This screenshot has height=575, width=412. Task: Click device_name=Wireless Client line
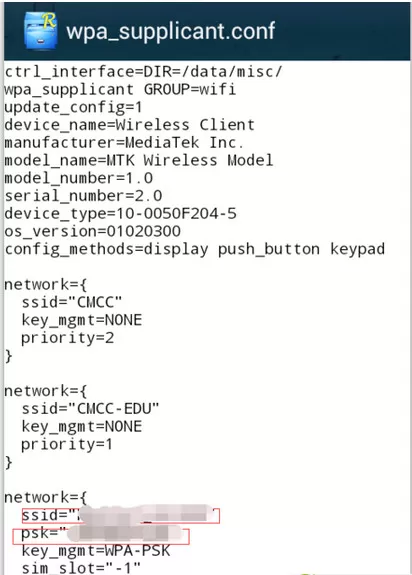coord(129,125)
